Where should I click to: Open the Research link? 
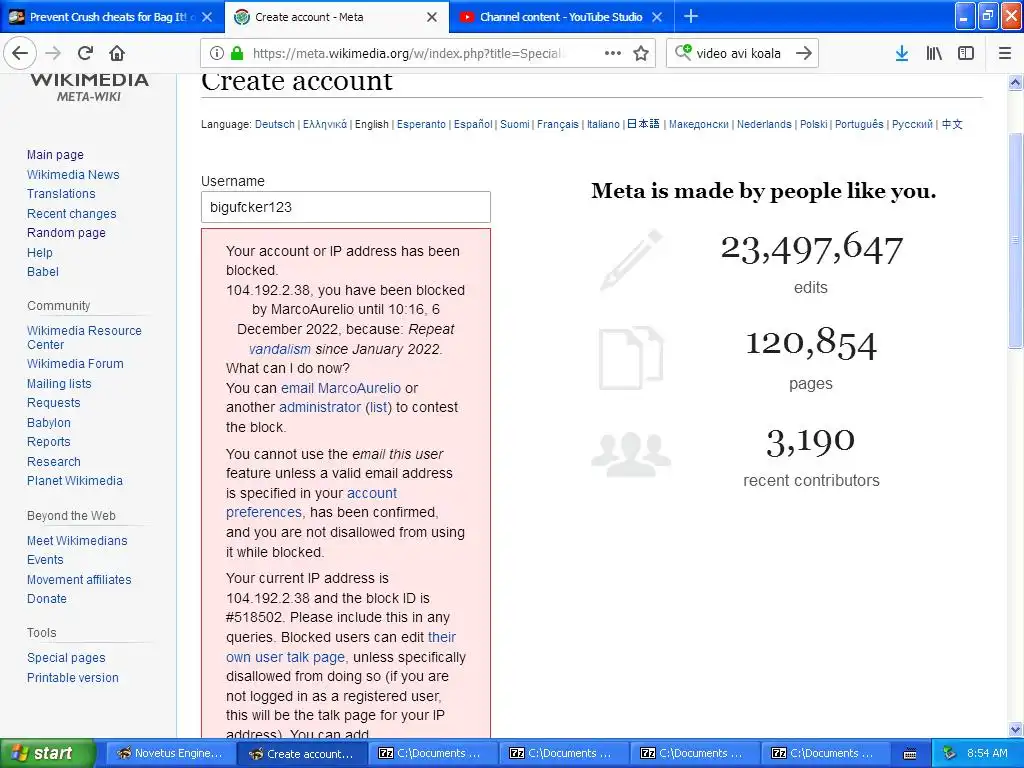tap(54, 462)
